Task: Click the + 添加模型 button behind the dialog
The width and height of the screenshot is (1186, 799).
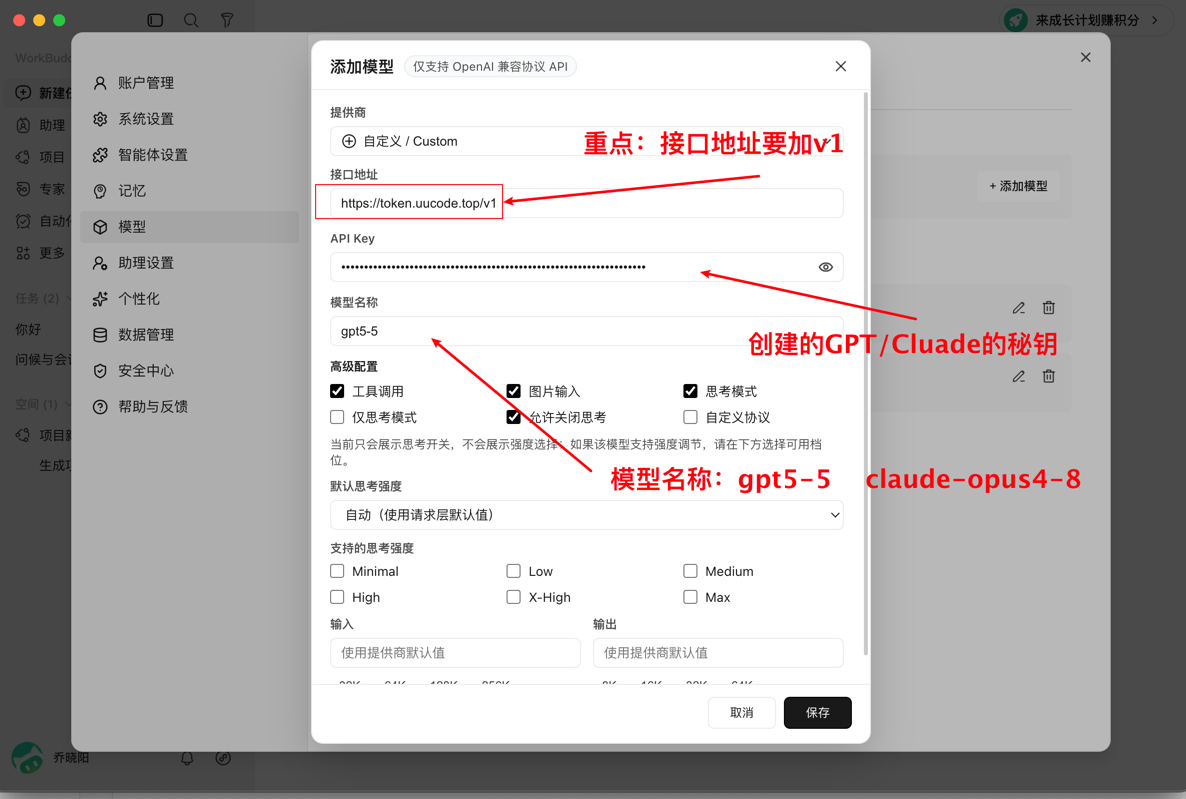Action: tap(1018, 186)
